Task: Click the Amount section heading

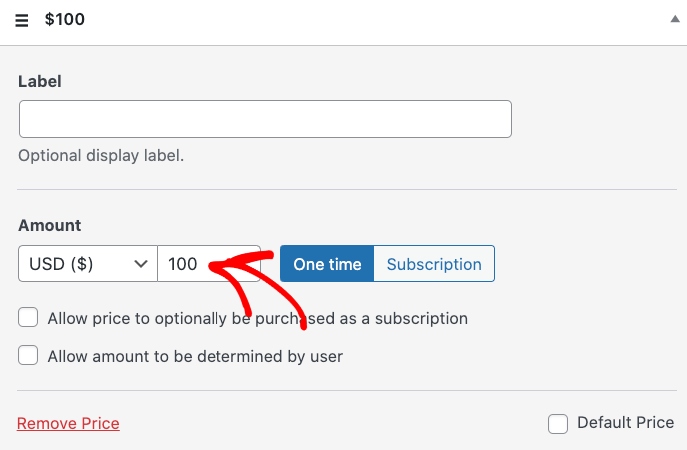Action: coord(50,226)
